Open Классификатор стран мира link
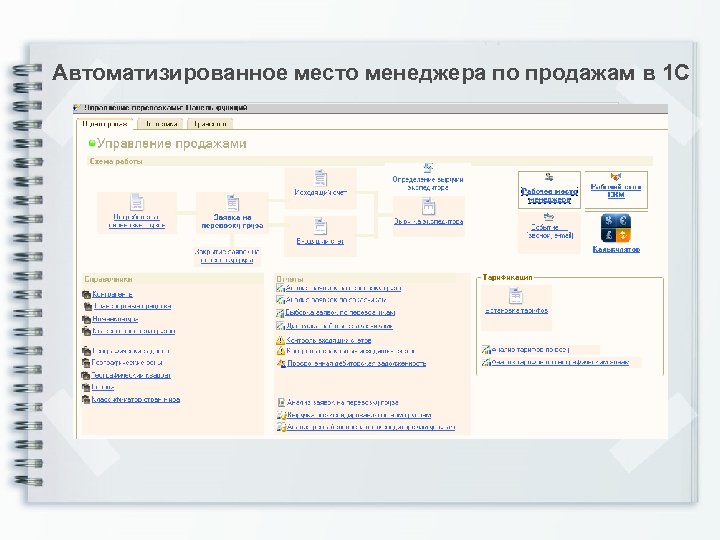Image resolution: width=720 pixels, height=540 pixels. (135, 399)
